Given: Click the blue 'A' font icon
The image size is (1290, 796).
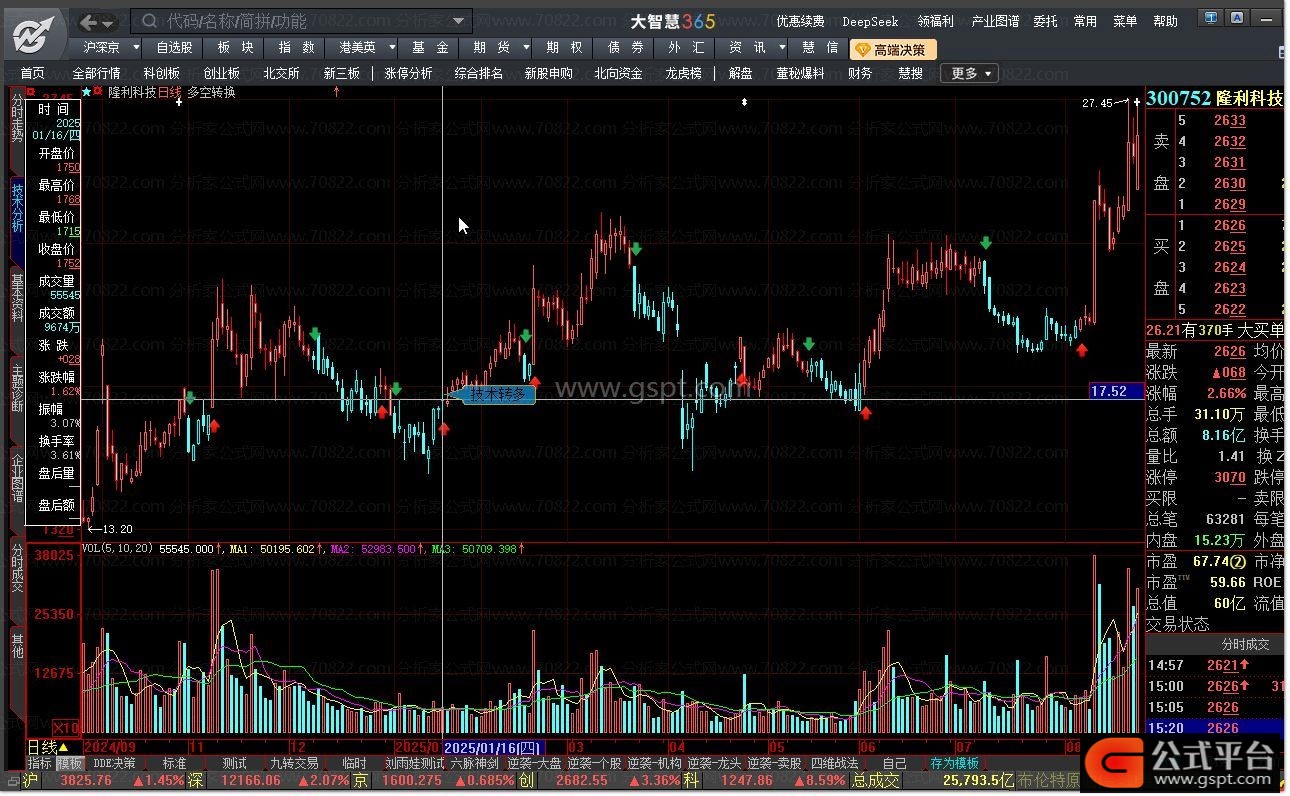Looking at the screenshot, I should tap(1238, 17).
